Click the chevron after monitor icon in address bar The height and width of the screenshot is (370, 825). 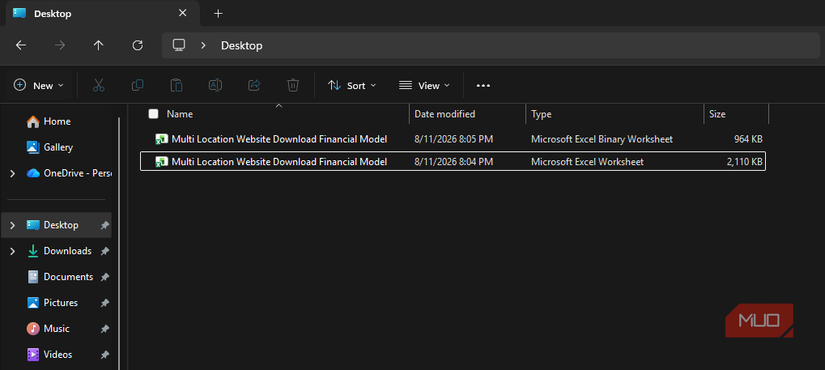coord(203,45)
